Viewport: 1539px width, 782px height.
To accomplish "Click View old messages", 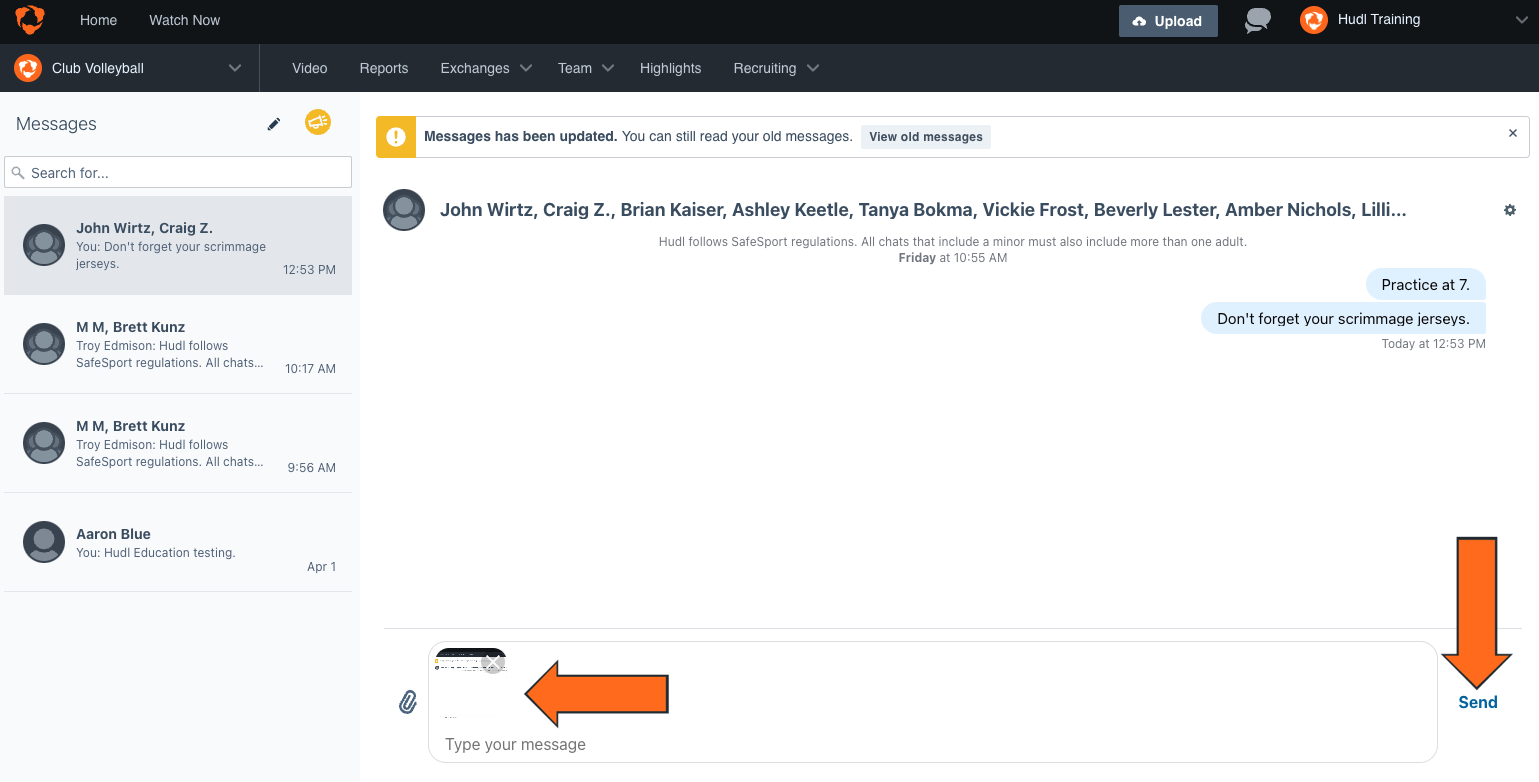I will point(925,136).
